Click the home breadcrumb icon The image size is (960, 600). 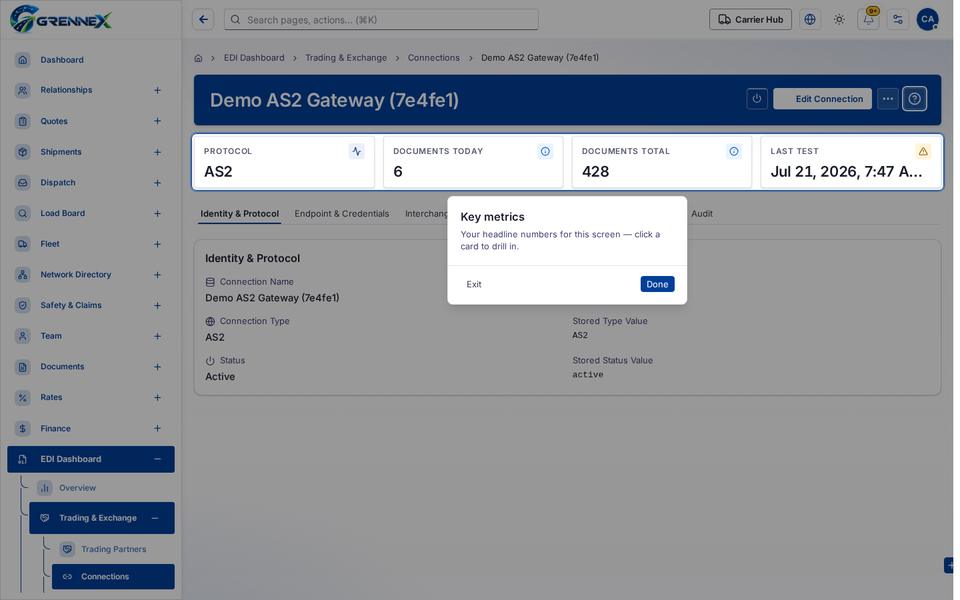pos(198,58)
